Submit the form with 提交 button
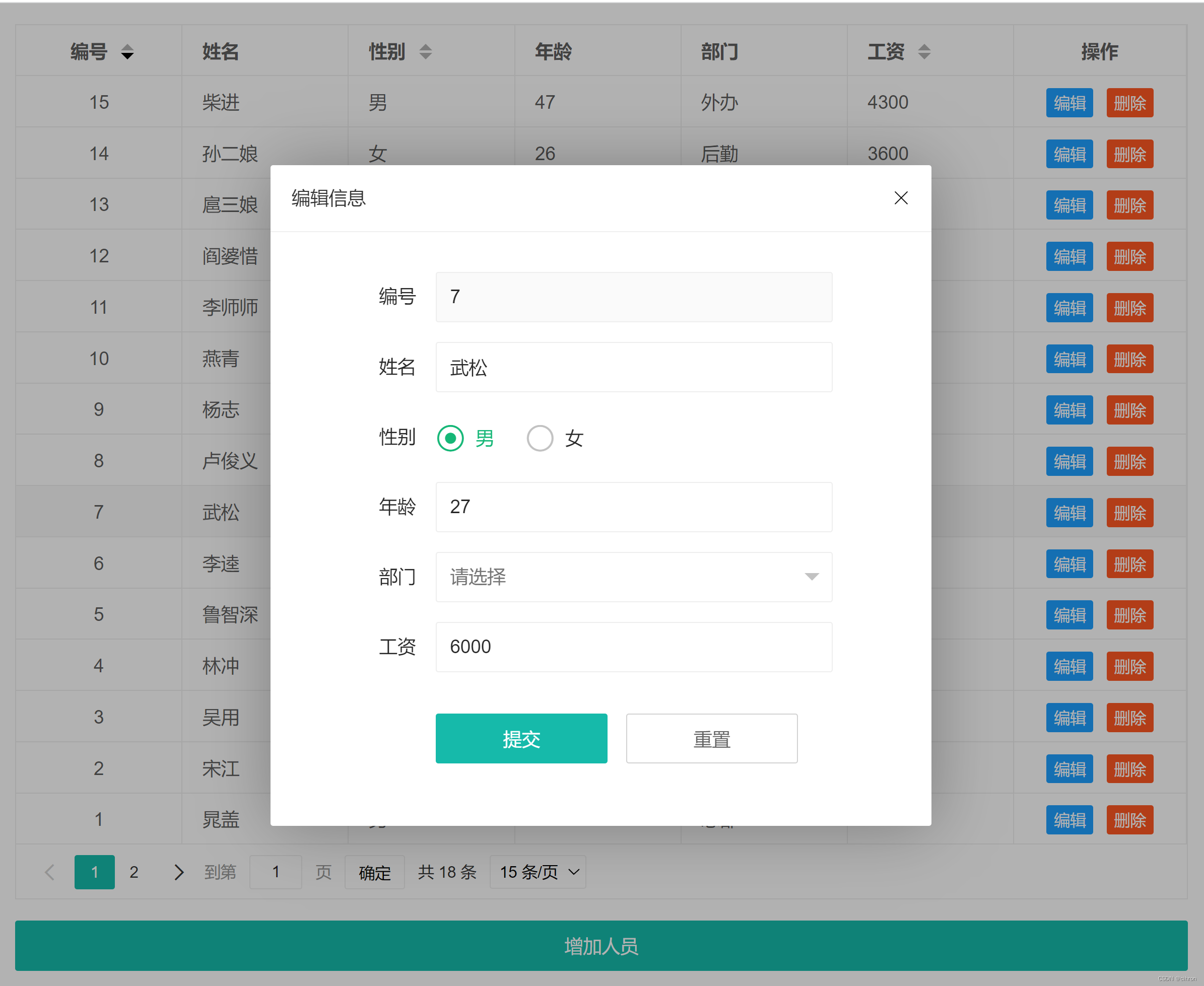The image size is (1204, 986). (x=521, y=738)
